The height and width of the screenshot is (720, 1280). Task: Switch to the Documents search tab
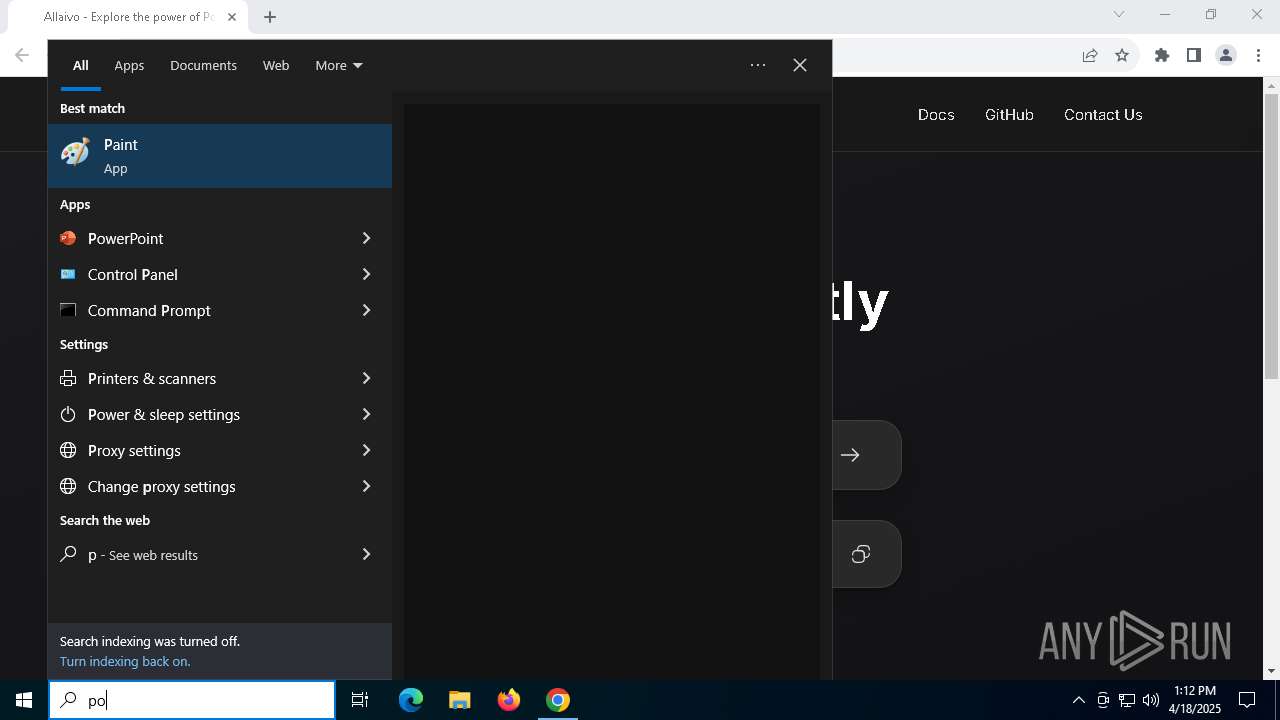click(203, 65)
